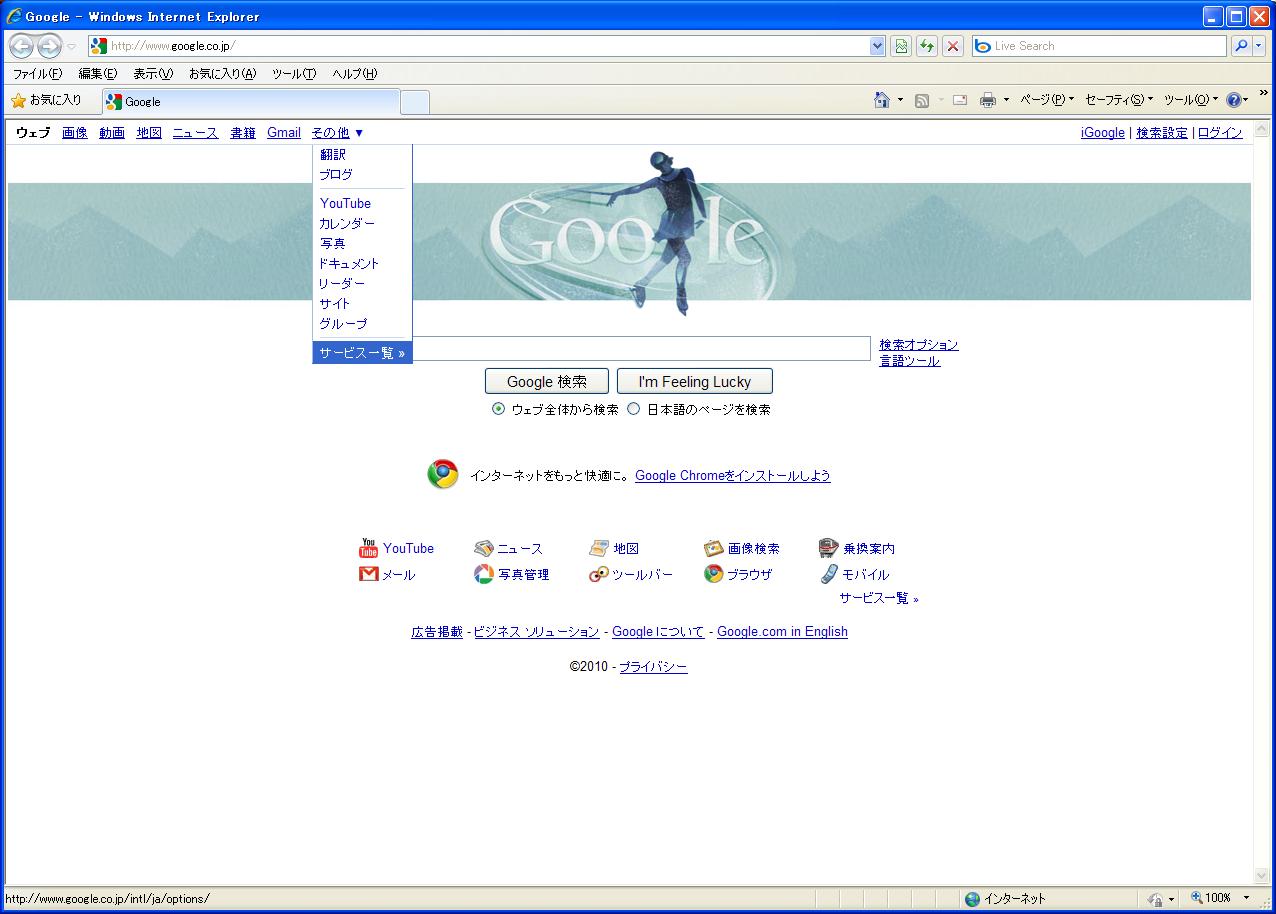Click in the Live Search input field
The image size is (1276, 914).
click(x=1100, y=46)
